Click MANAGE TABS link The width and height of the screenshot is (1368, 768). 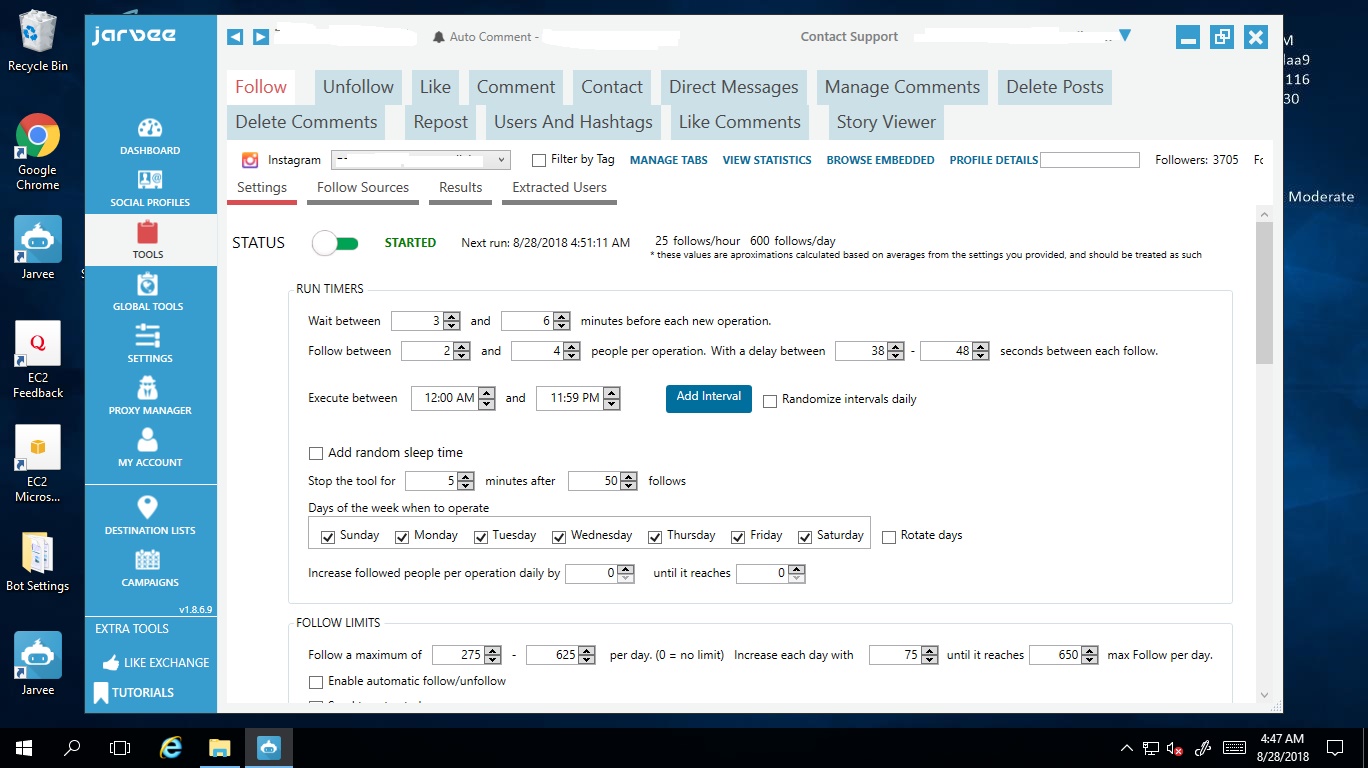(669, 160)
